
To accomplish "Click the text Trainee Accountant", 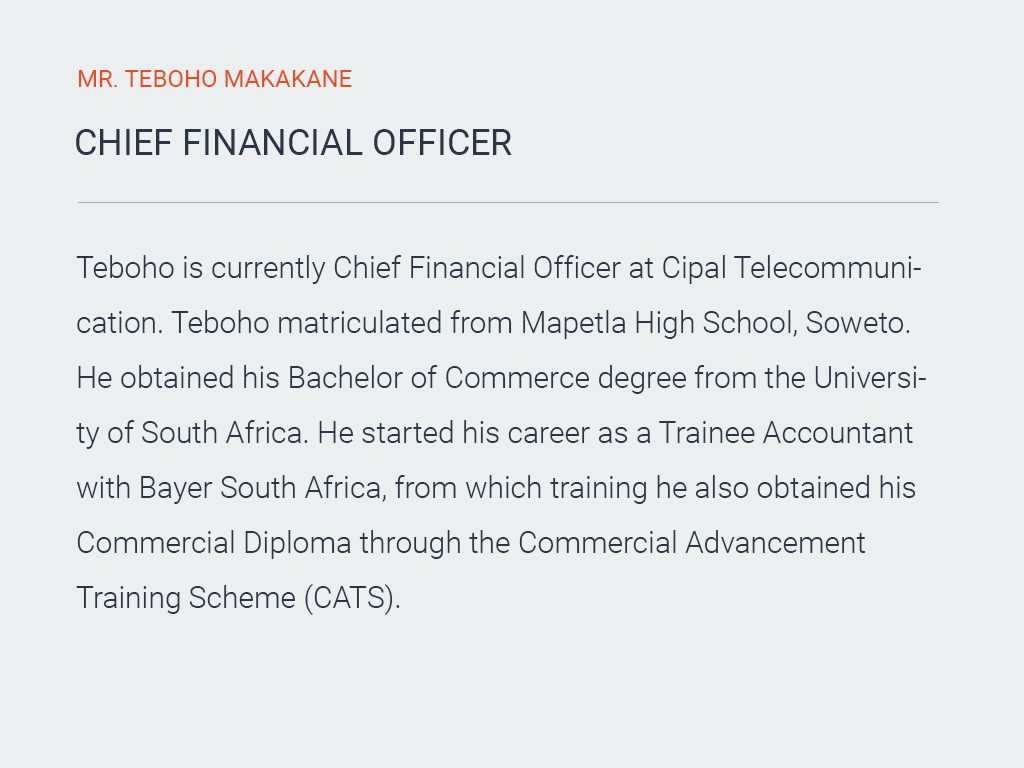I will coord(786,432).
